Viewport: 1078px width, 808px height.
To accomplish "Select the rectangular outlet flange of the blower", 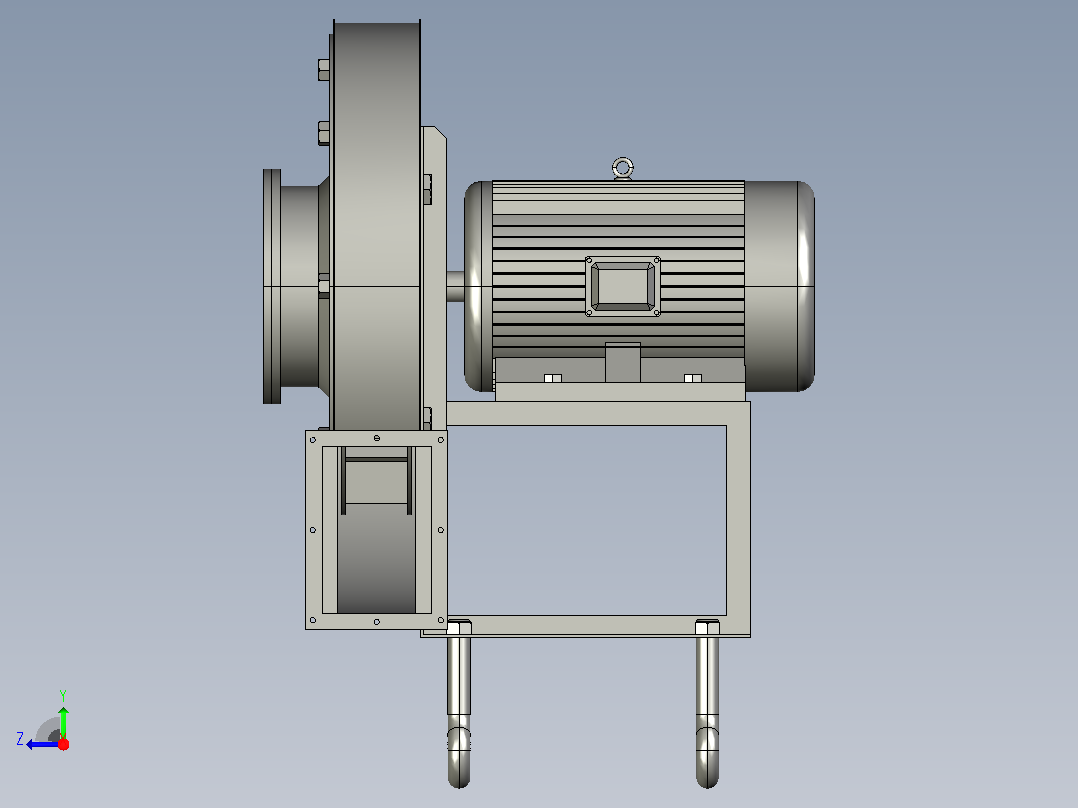I will [376, 529].
